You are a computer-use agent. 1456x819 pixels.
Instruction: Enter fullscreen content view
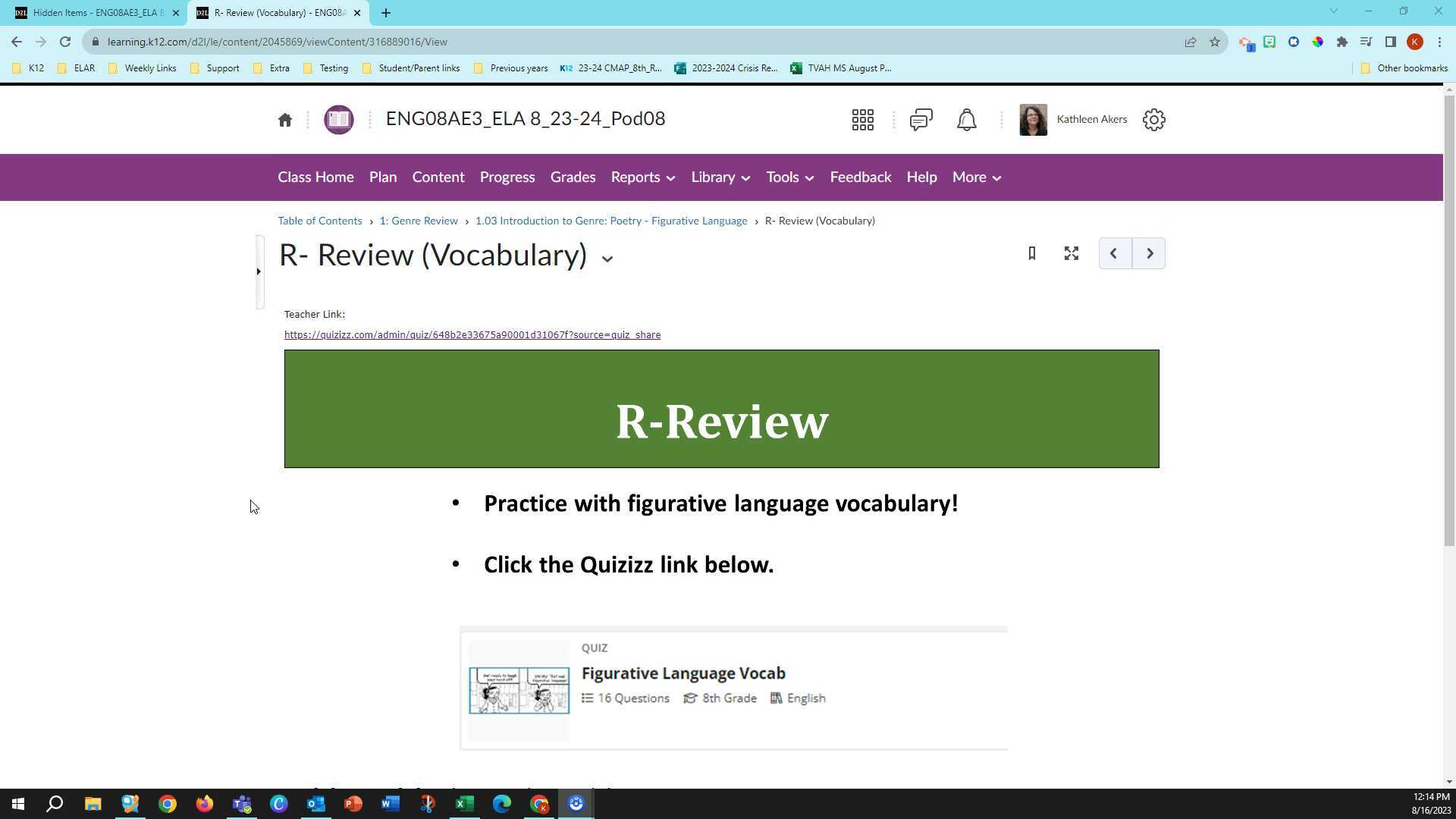(1072, 253)
